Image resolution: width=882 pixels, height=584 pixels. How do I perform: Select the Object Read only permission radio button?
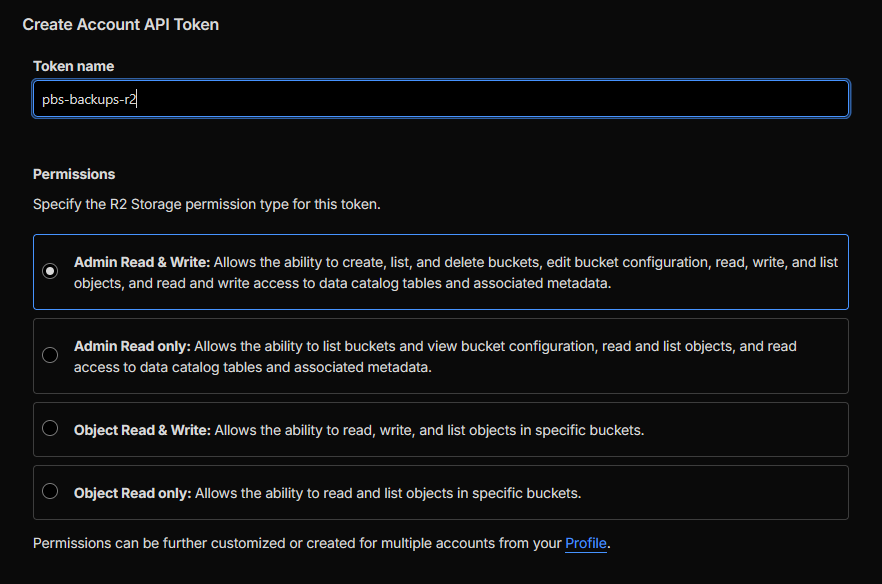[50, 491]
